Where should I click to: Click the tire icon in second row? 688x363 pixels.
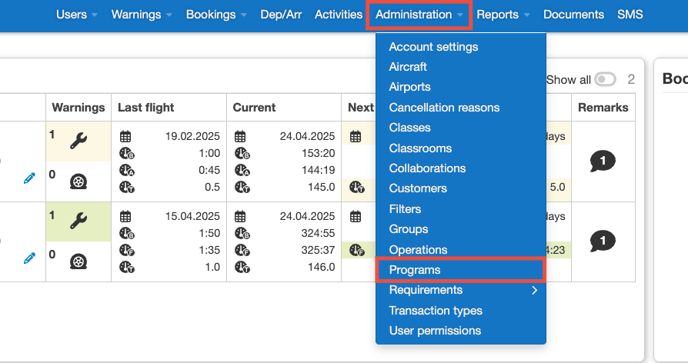(79, 262)
